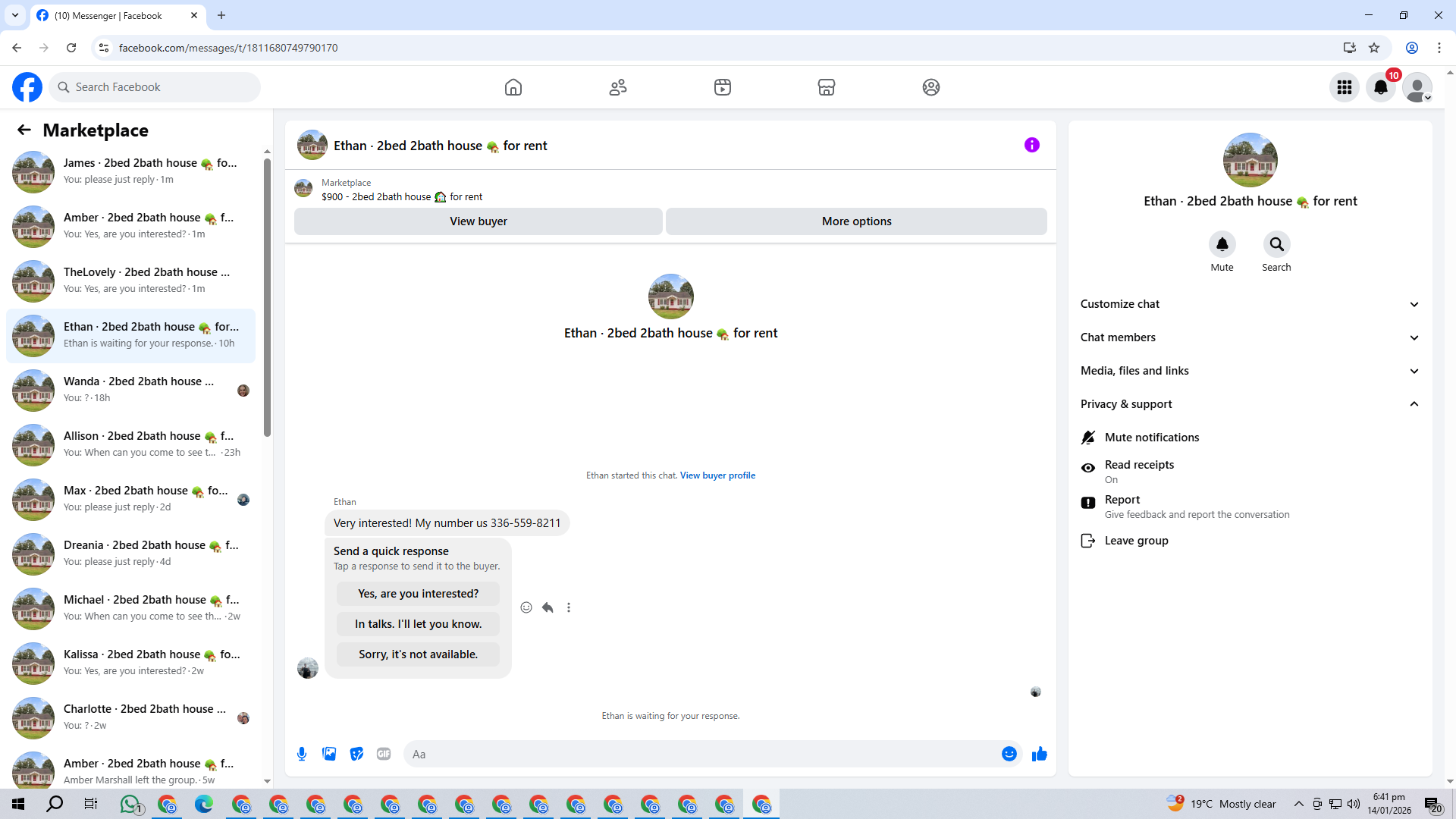Reply to Ethan's message with reply arrow

pos(548,607)
